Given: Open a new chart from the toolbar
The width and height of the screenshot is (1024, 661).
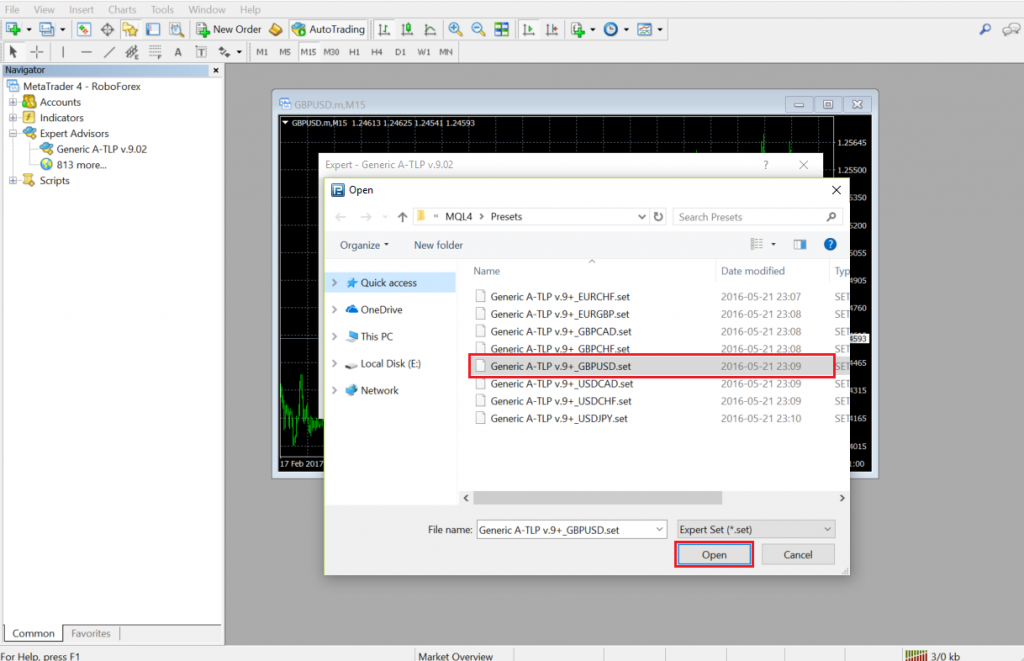Looking at the screenshot, I should tap(13, 29).
